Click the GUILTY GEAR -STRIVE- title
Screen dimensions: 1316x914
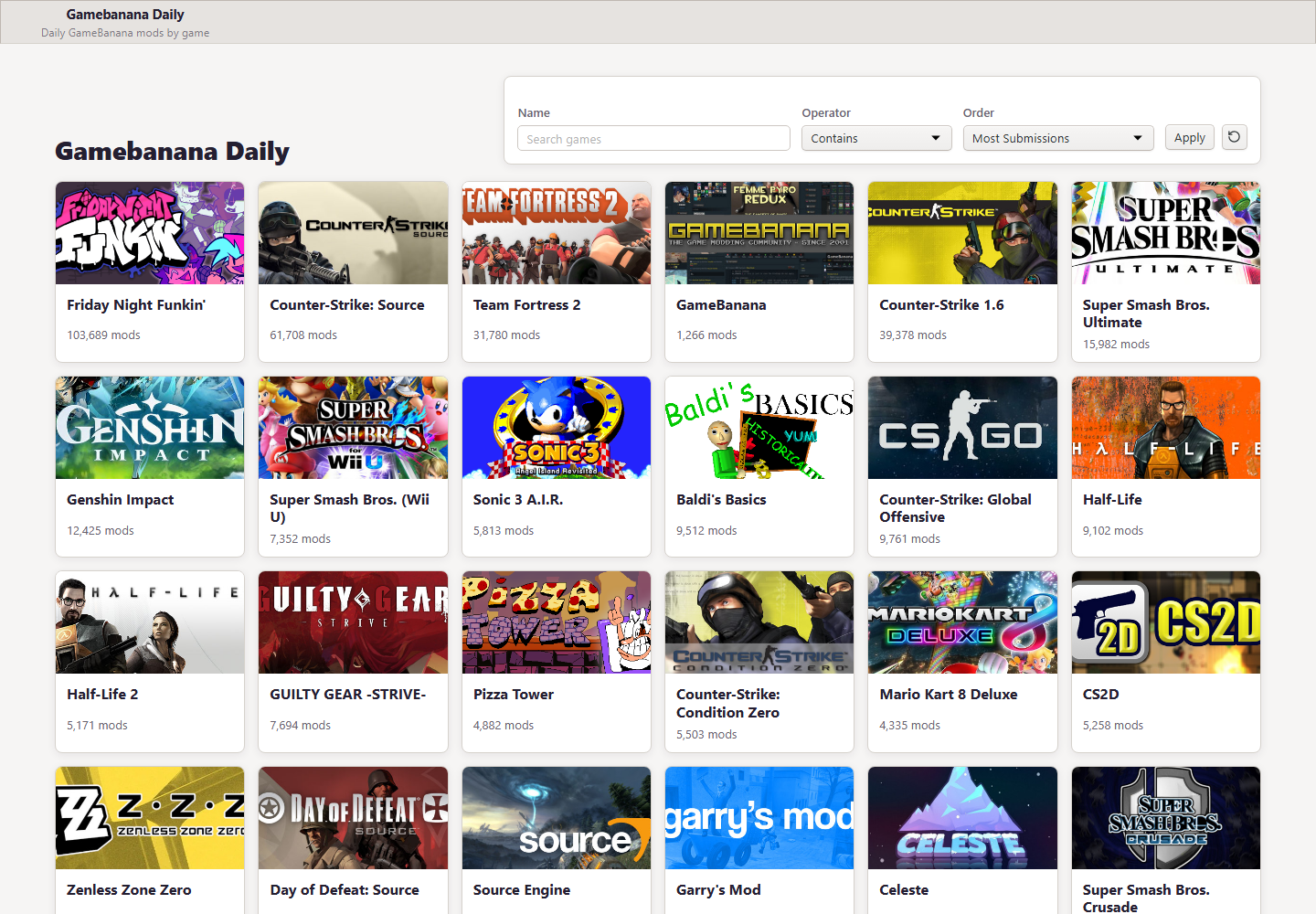pyautogui.click(x=348, y=695)
